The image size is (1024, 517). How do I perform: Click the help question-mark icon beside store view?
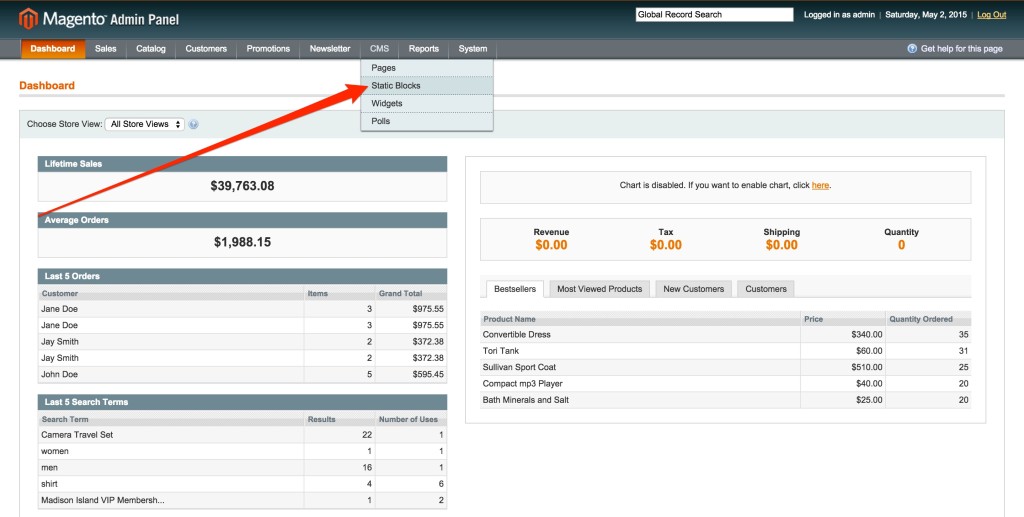193,124
